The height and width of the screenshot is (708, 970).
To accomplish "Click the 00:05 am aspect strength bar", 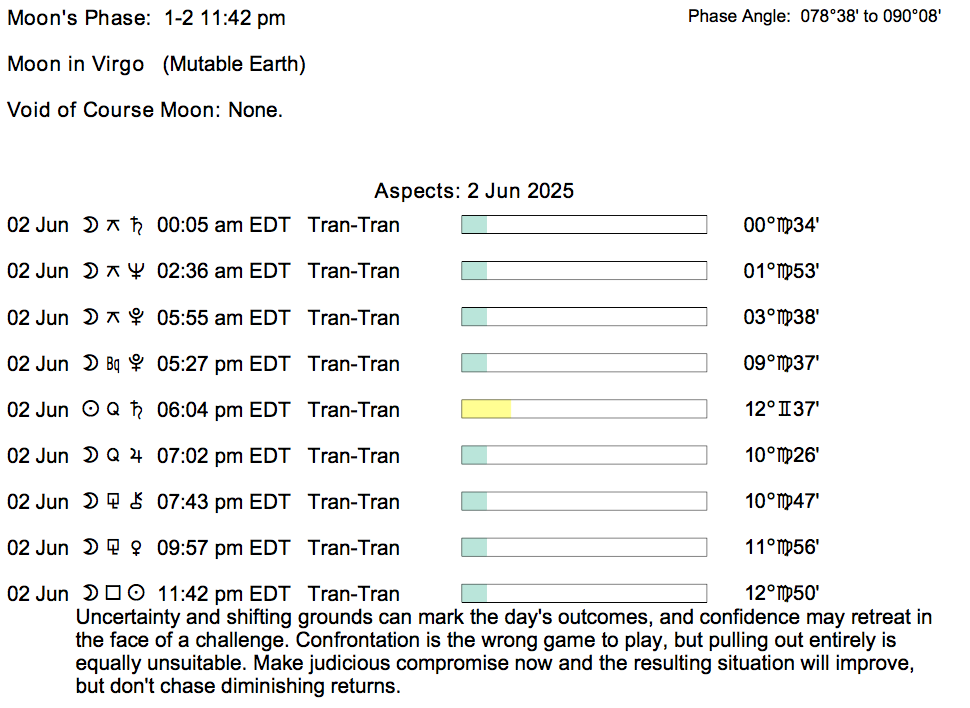I will pos(583,225).
